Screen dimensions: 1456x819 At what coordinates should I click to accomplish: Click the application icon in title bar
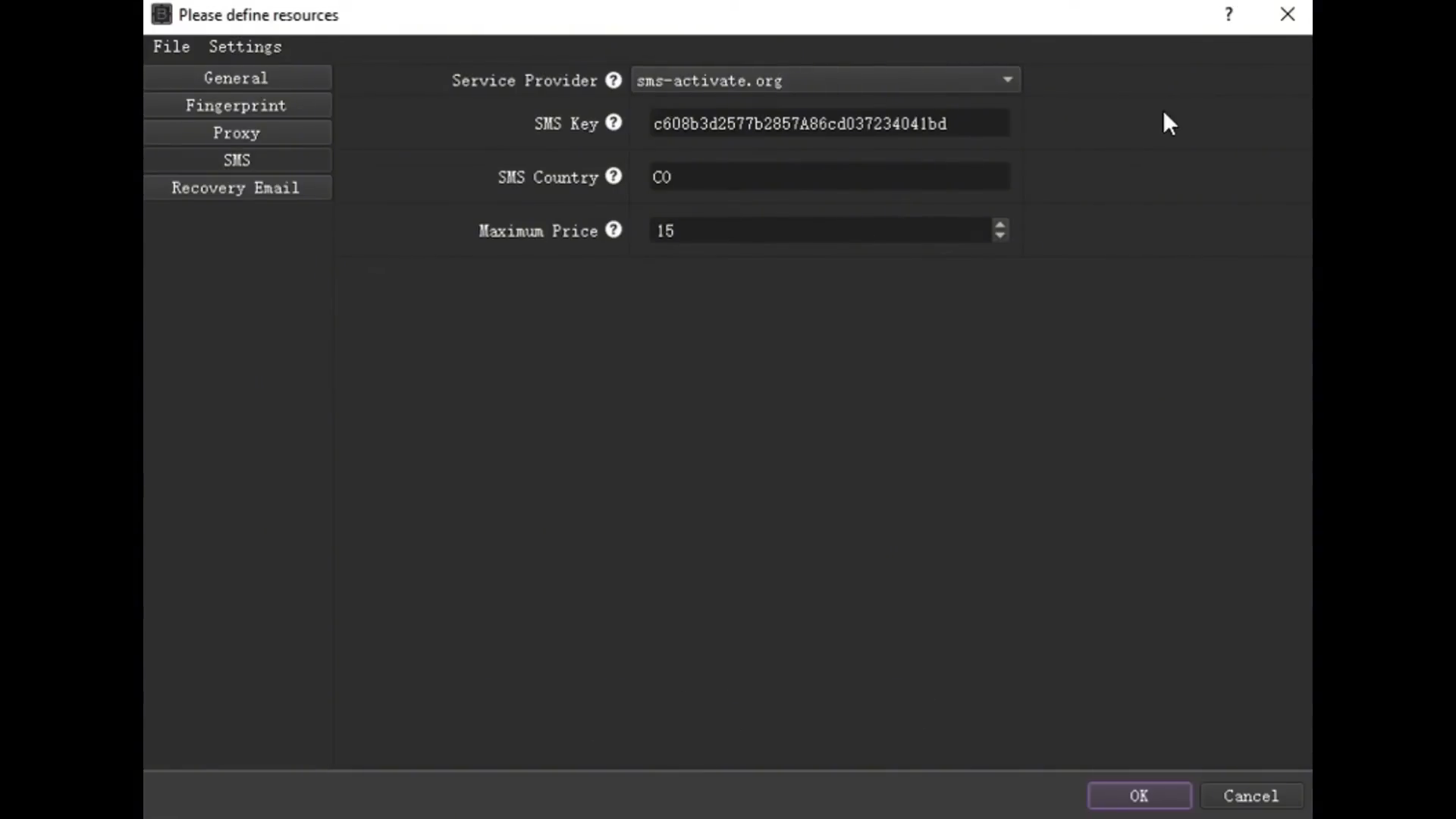(162, 14)
